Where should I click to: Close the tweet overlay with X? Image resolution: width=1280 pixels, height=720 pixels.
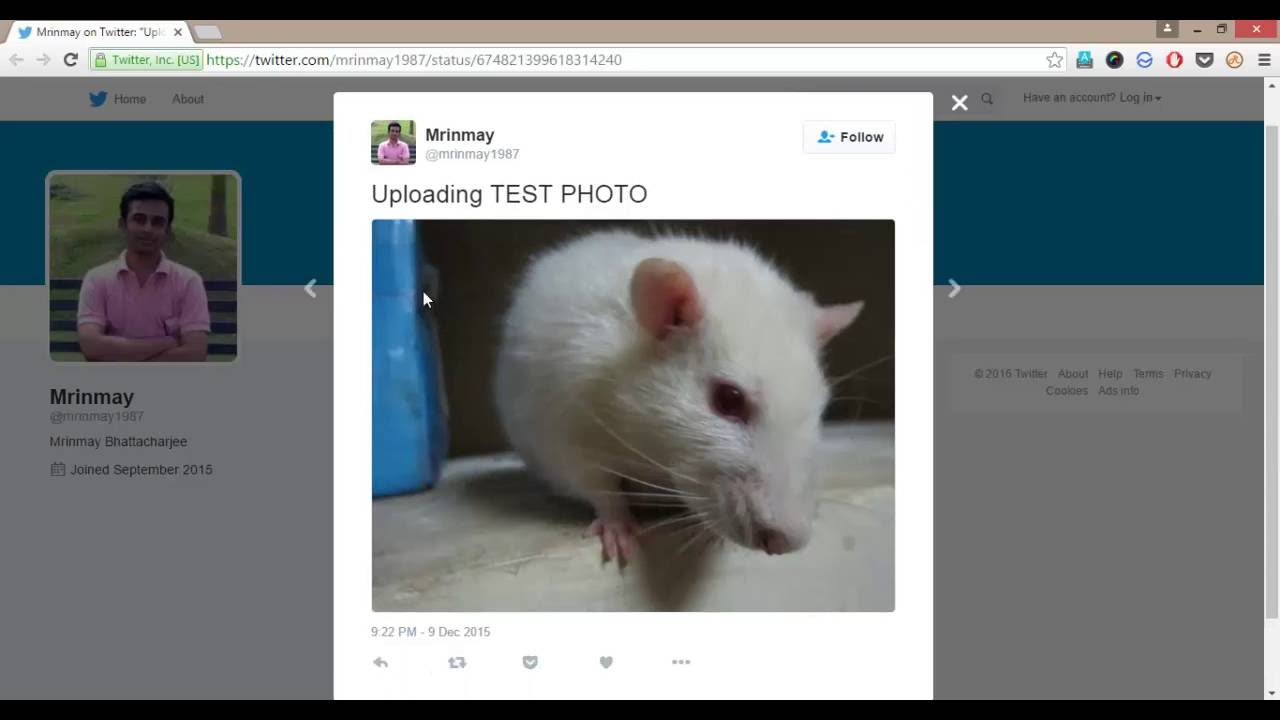tap(959, 102)
